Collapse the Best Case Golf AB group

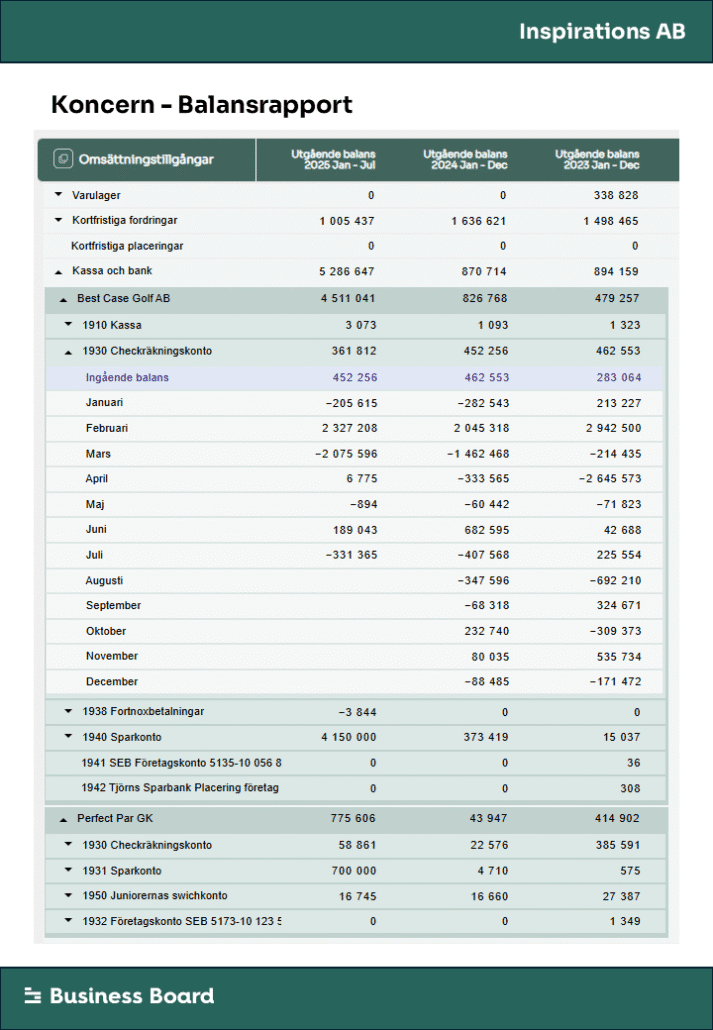point(63,299)
